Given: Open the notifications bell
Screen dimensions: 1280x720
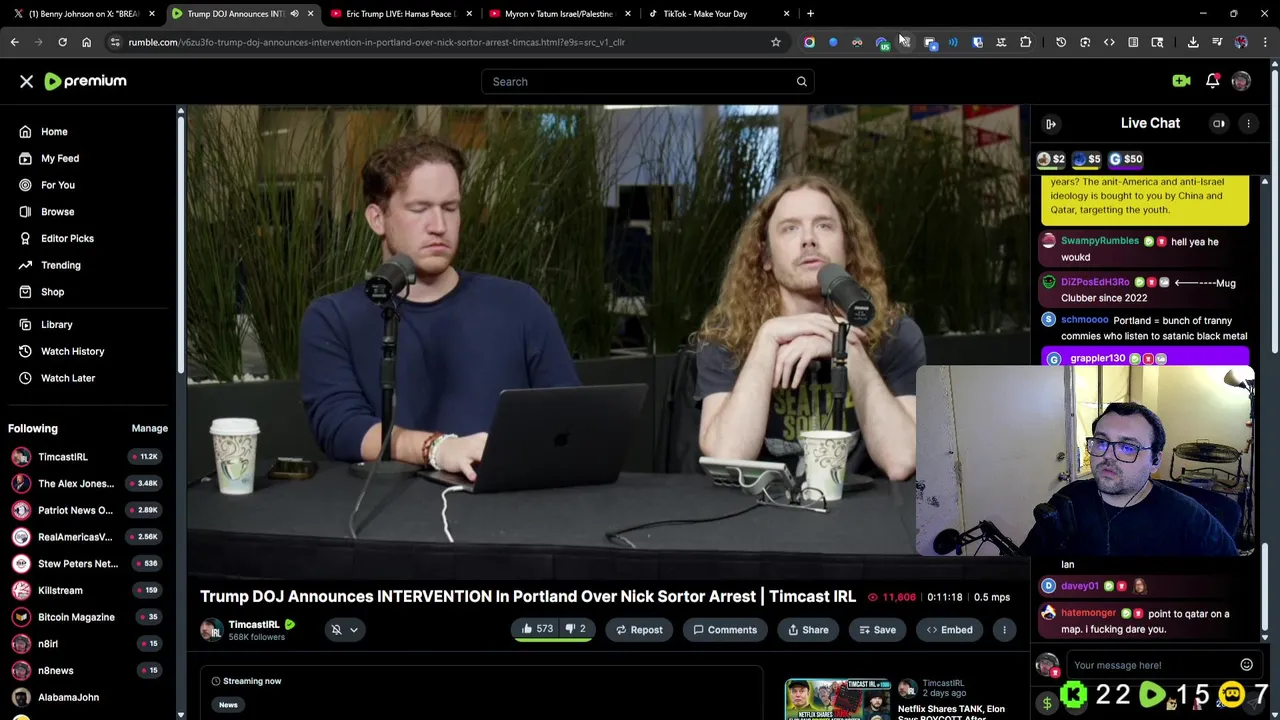Looking at the screenshot, I should point(1212,81).
